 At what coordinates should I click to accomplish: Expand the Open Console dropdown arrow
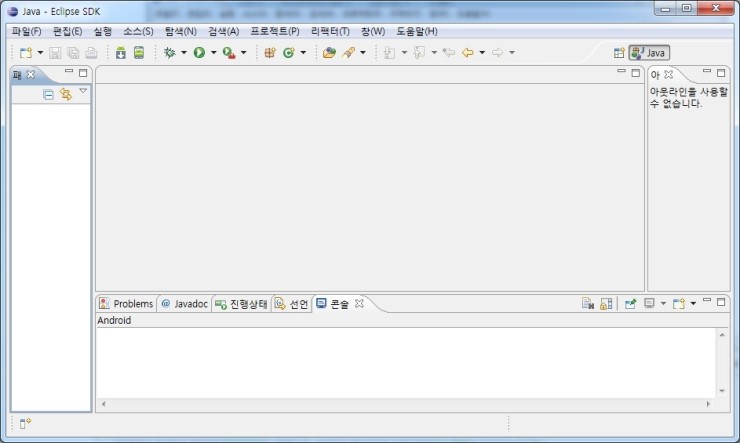click(693, 303)
